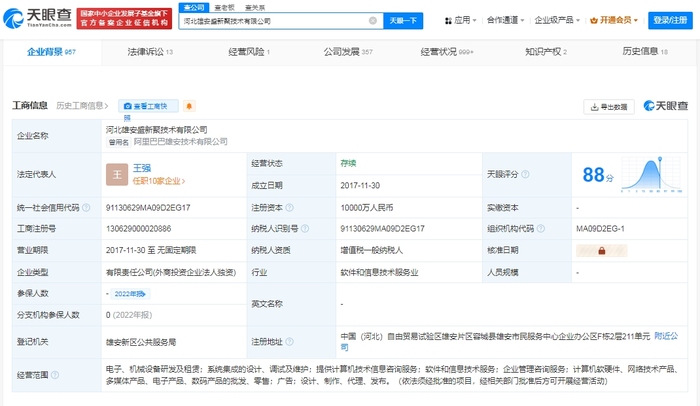Image resolution: width=700 pixels, height=406 pixels.
Task: Switch to the 经营风险 tab
Action: click(249, 52)
